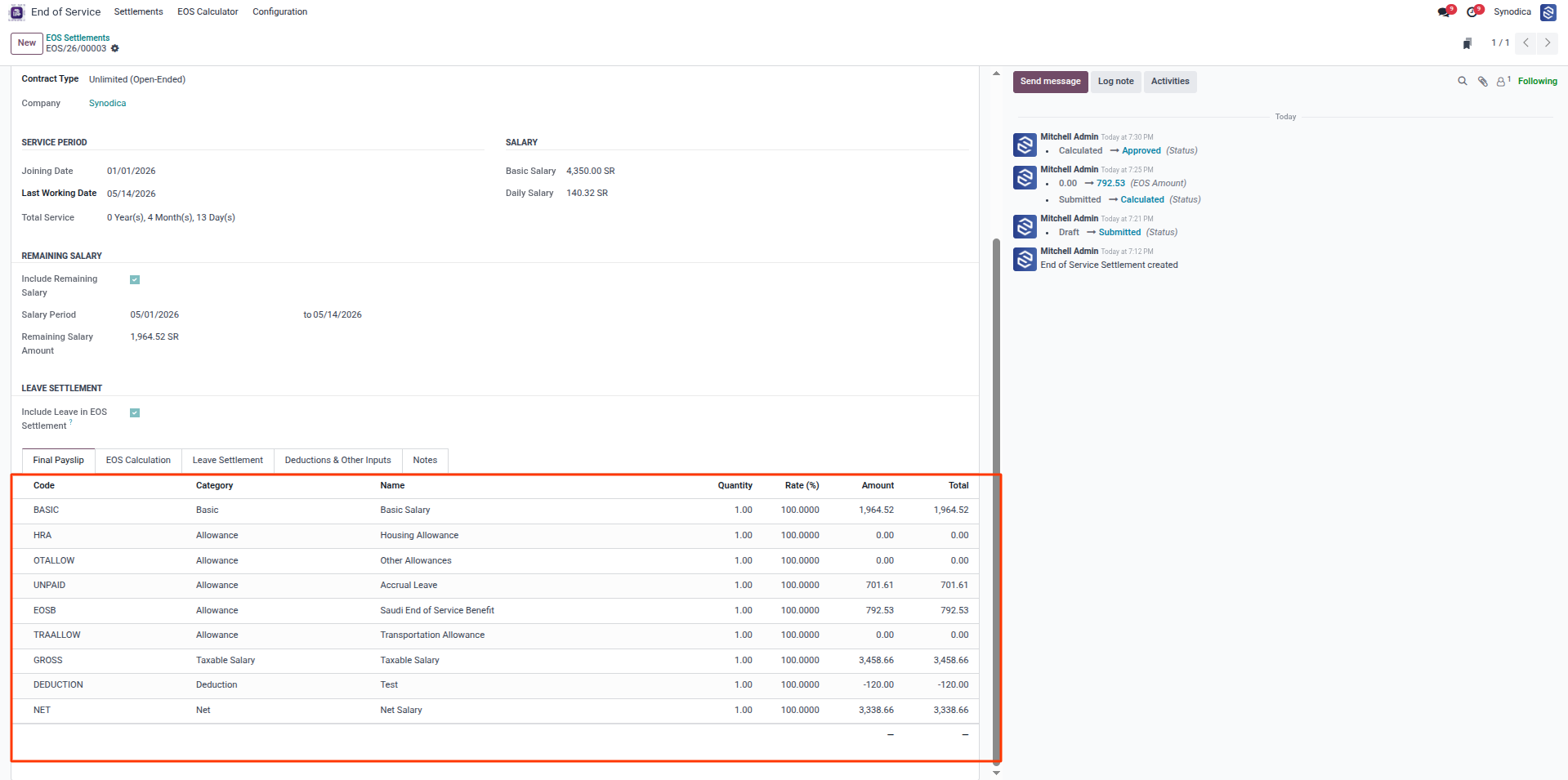This screenshot has width=1568, height=780.
Task: Open the End of Service app icon
Action: [x=16, y=12]
